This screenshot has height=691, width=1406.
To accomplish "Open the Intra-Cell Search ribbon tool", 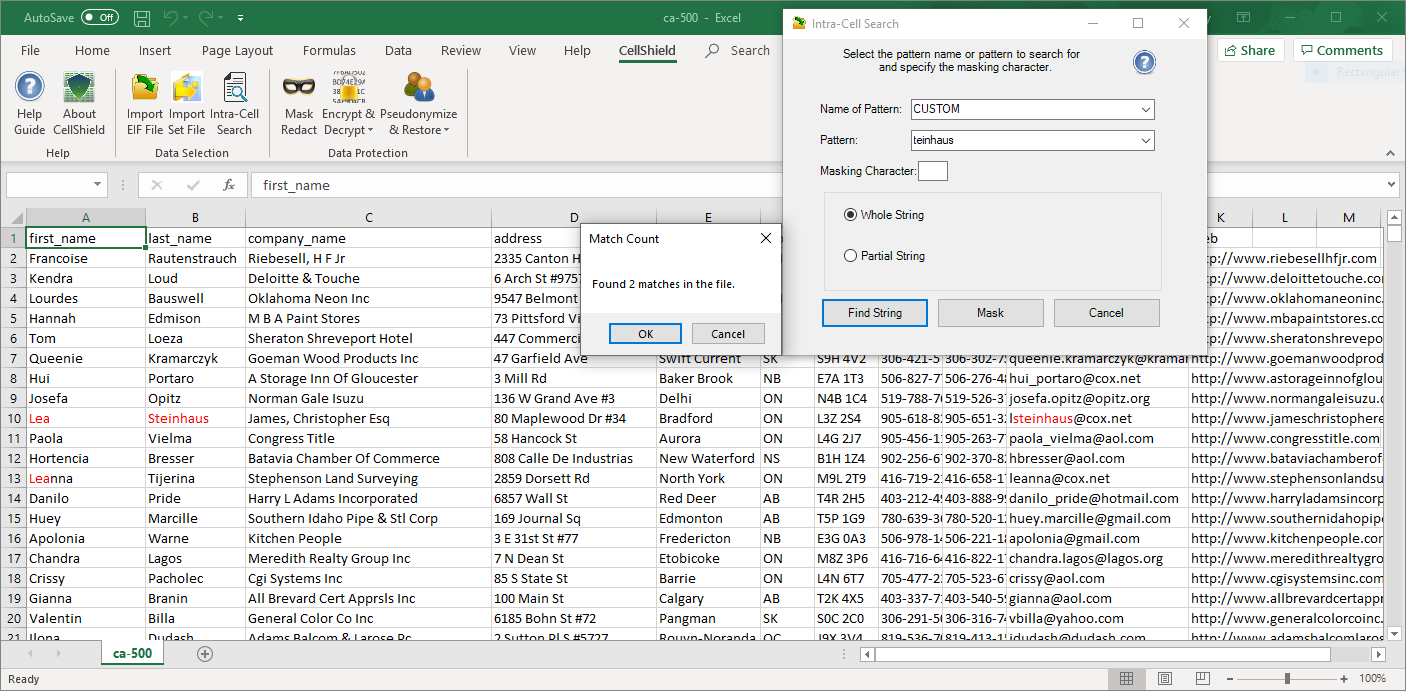I will pos(235,103).
